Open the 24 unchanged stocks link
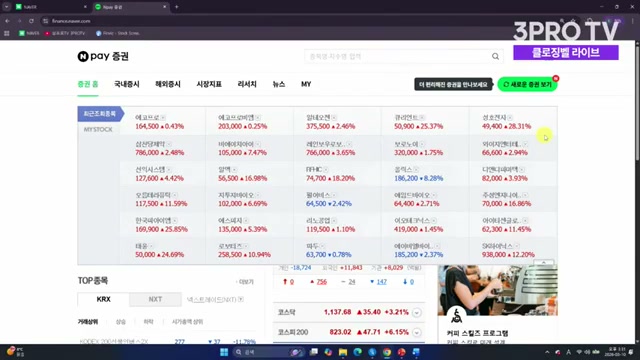Viewport: 640px width, 360px height. (352, 282)
